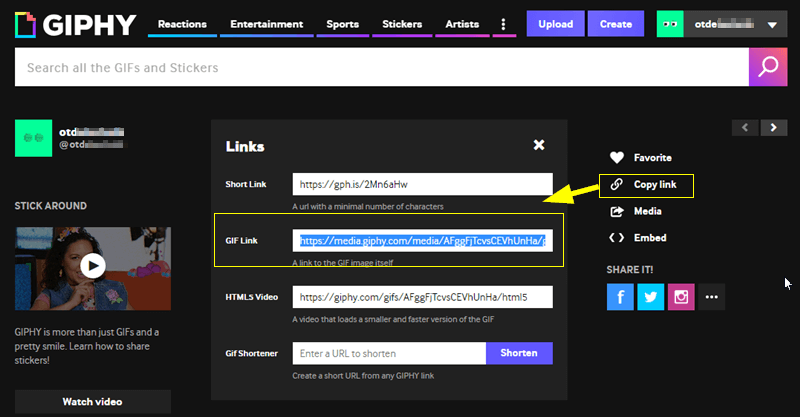Close the Links dialog
This screenshot has height=417, width=800.
(x=539, y=145)
